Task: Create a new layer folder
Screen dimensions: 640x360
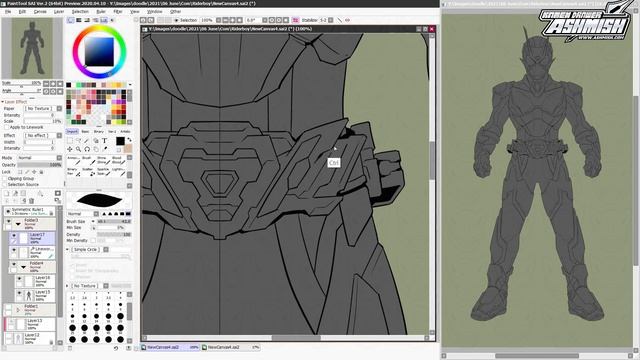Action: (x=23, y=193)
